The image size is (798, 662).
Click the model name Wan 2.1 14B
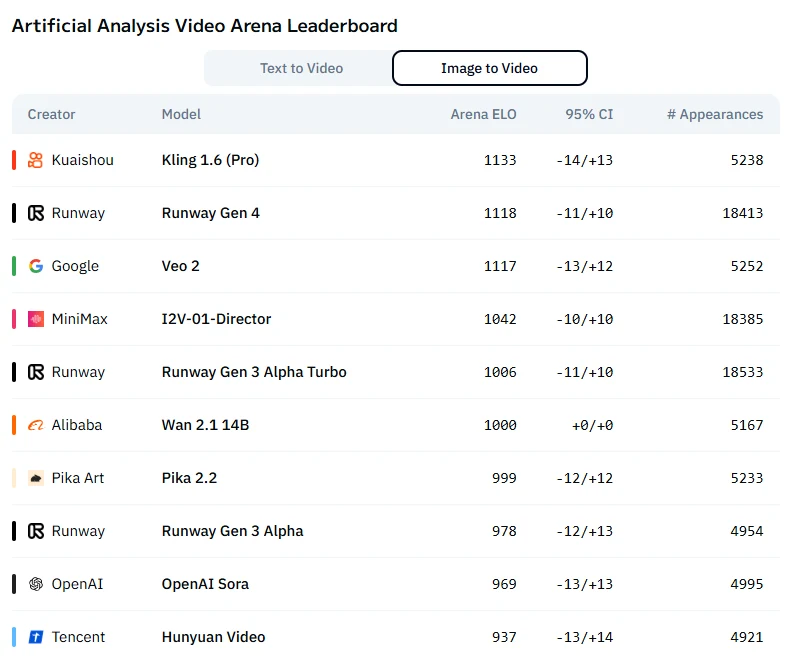coord(206,425)
